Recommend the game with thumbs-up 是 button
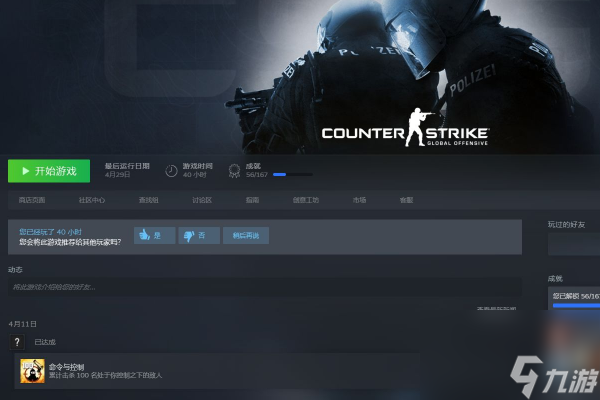Viewport: 600px width, 400px height. (155, 235)
